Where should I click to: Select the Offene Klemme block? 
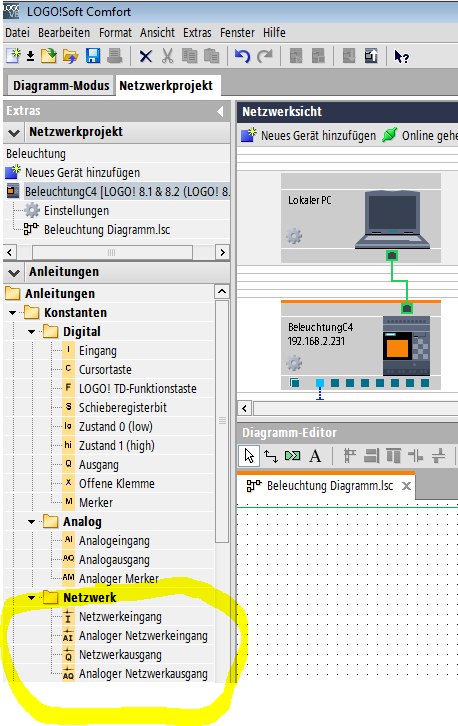click(x=117, y=484)
